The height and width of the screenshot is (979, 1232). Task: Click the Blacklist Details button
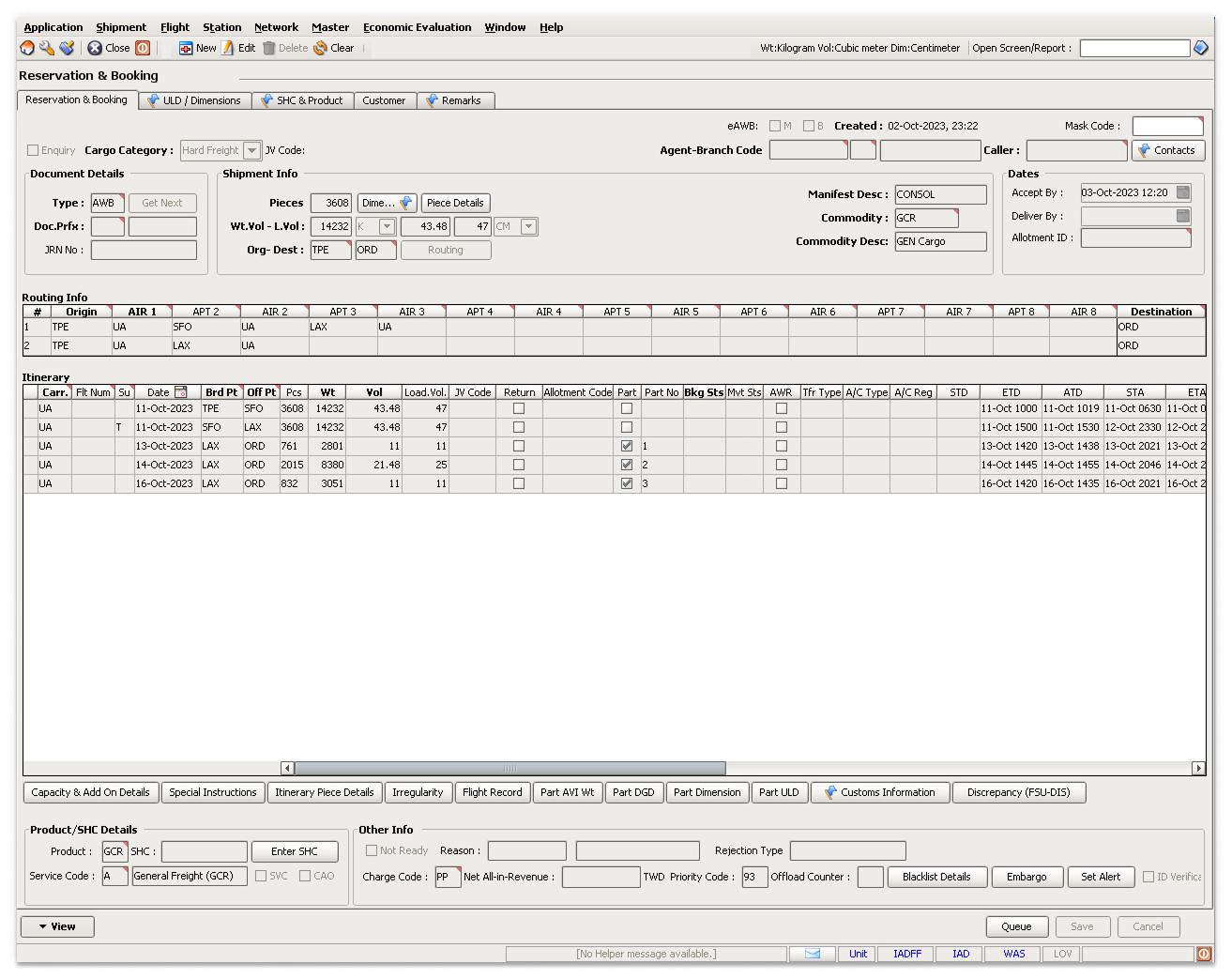pyautogui.click(x=936, y=877)
